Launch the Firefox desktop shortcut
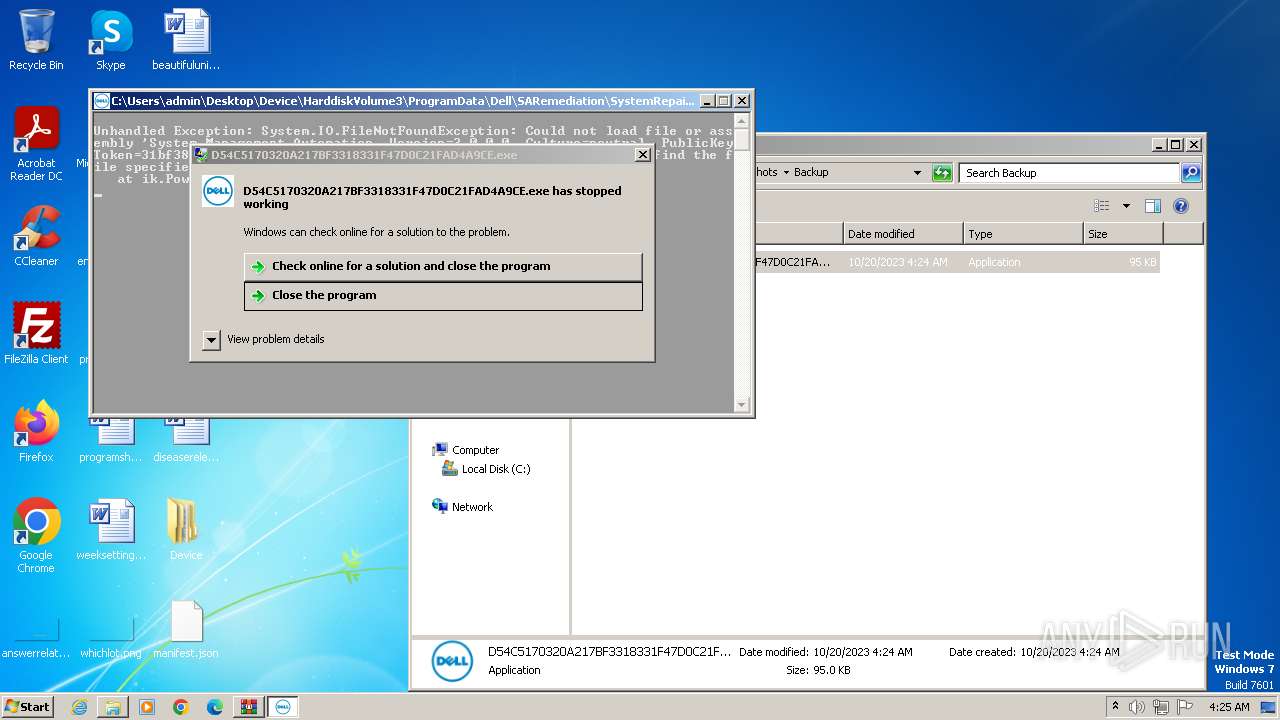 pyautogui.click(x=36, y=432)
